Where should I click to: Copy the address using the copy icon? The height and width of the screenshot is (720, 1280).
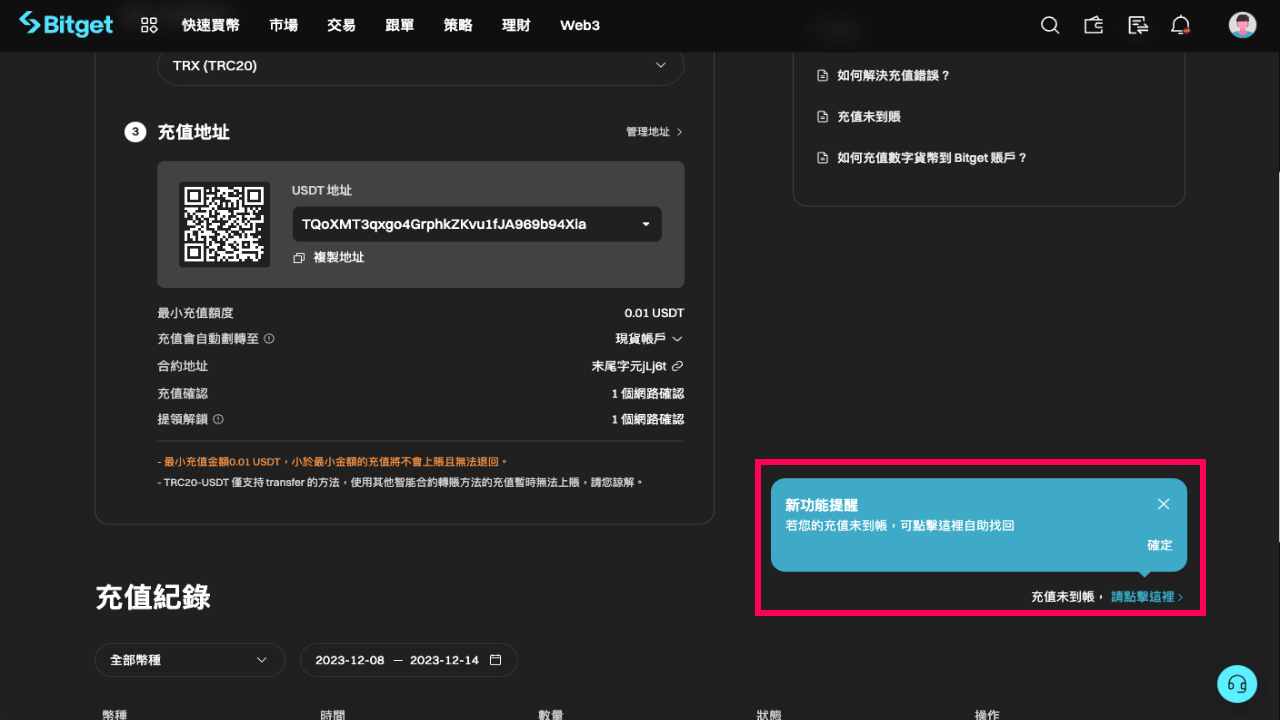[298, 257]
